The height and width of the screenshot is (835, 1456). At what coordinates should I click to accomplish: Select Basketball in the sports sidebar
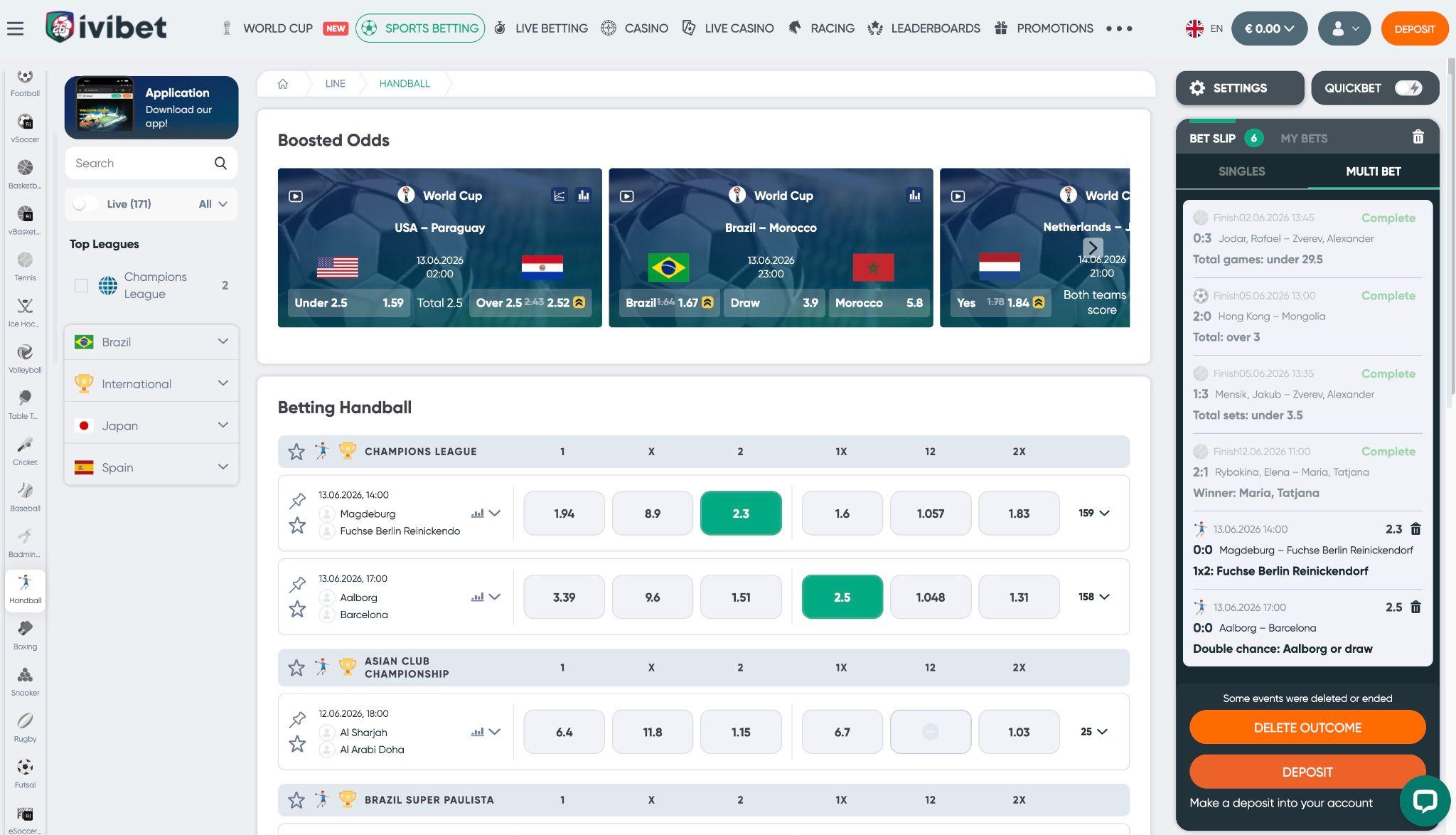tap(25, 175)
